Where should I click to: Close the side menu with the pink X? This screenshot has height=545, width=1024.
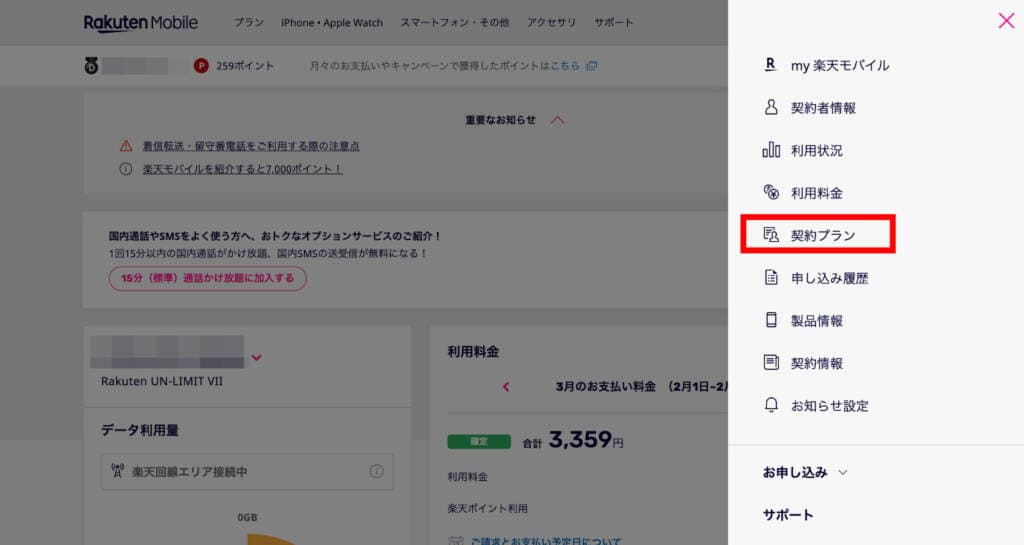coord(1006,21)
